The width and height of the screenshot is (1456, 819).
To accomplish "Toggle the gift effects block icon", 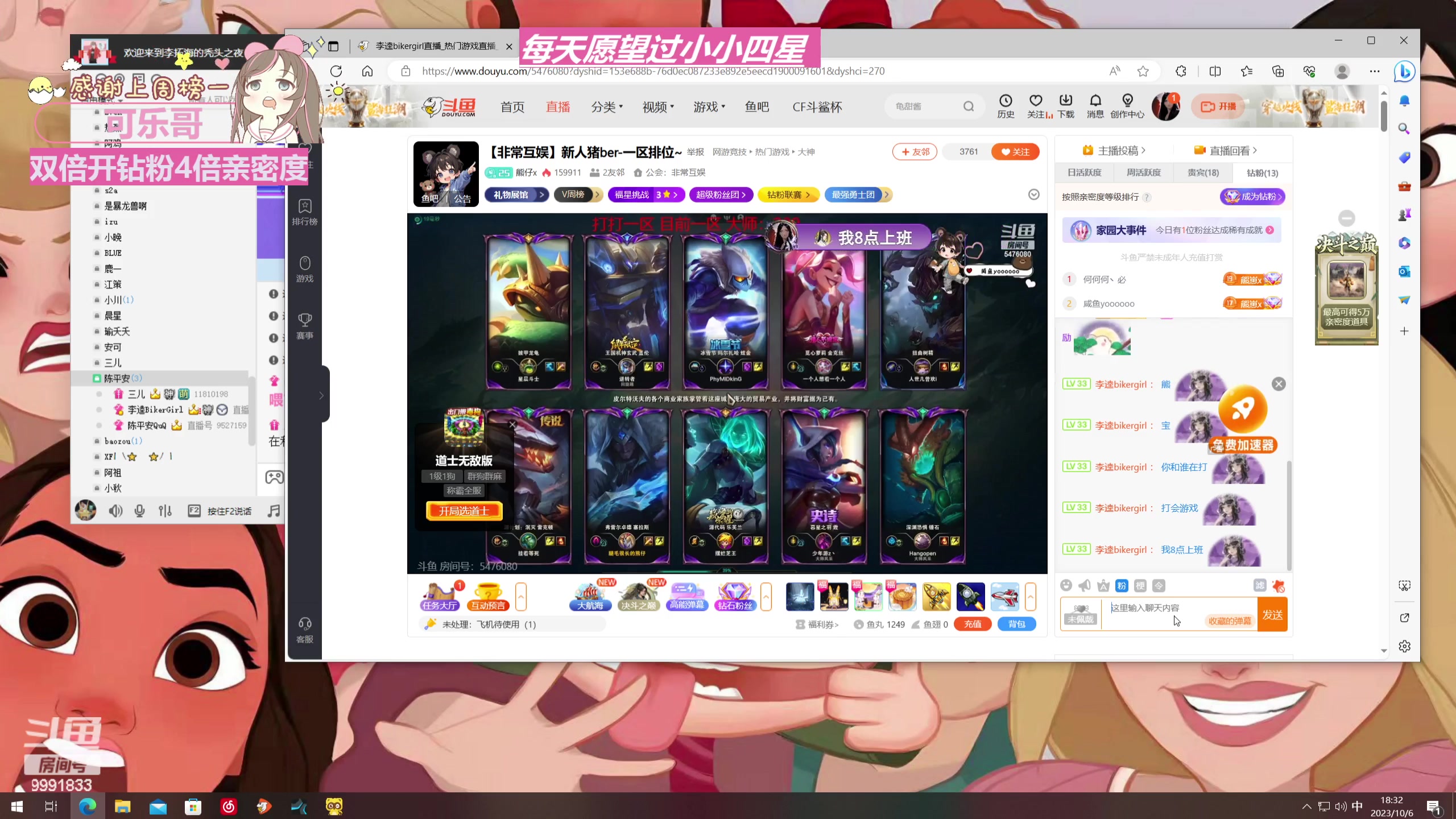I will [x=1279, y=586].
